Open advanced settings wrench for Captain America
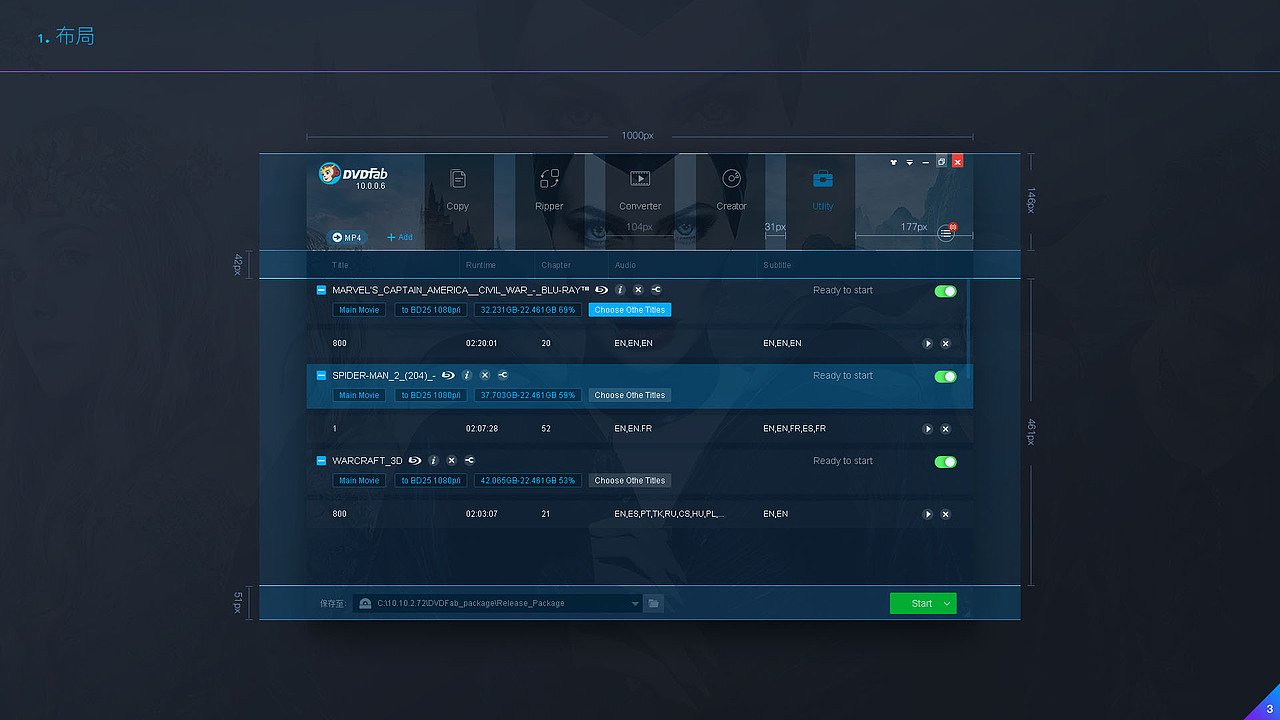1280x720 pixels. [656, 290]
